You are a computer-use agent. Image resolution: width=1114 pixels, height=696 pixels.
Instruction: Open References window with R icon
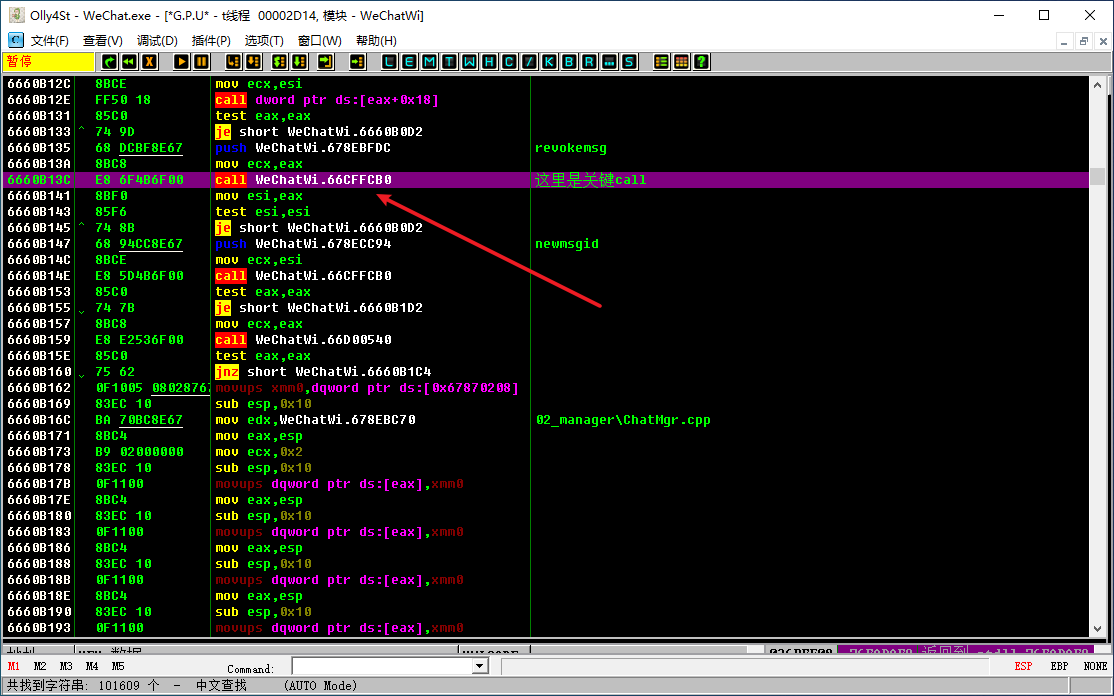pyautogui.click(x=589, y=62)
